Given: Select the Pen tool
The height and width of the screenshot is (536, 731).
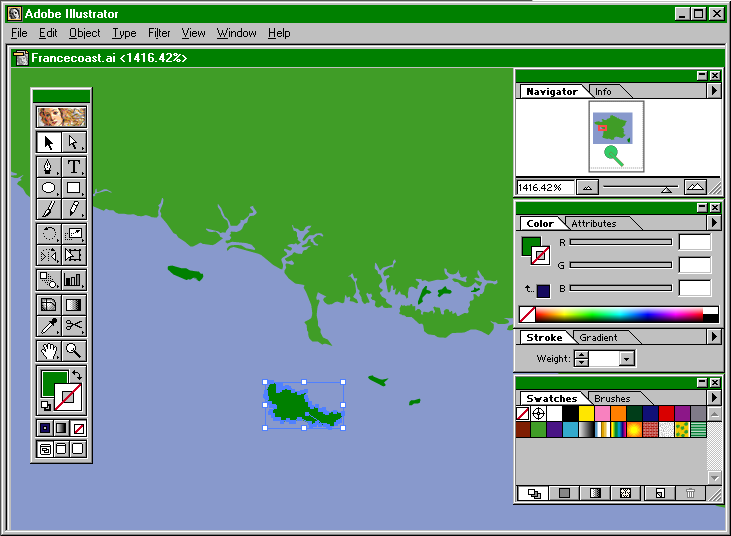Looking at the screenshot, I should tap(48, 167).
